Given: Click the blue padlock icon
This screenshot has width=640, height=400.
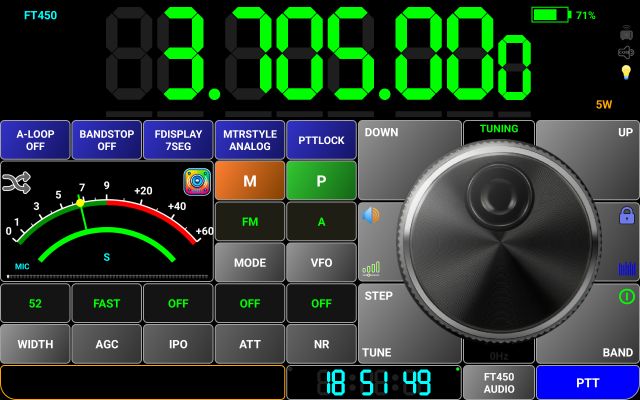Looking at the screenshot, I should [x=626, y=215].
